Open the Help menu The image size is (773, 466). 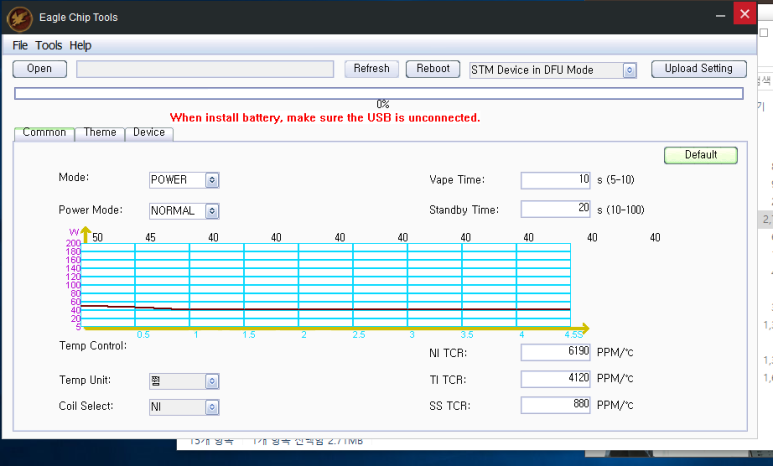pos(80,45)
